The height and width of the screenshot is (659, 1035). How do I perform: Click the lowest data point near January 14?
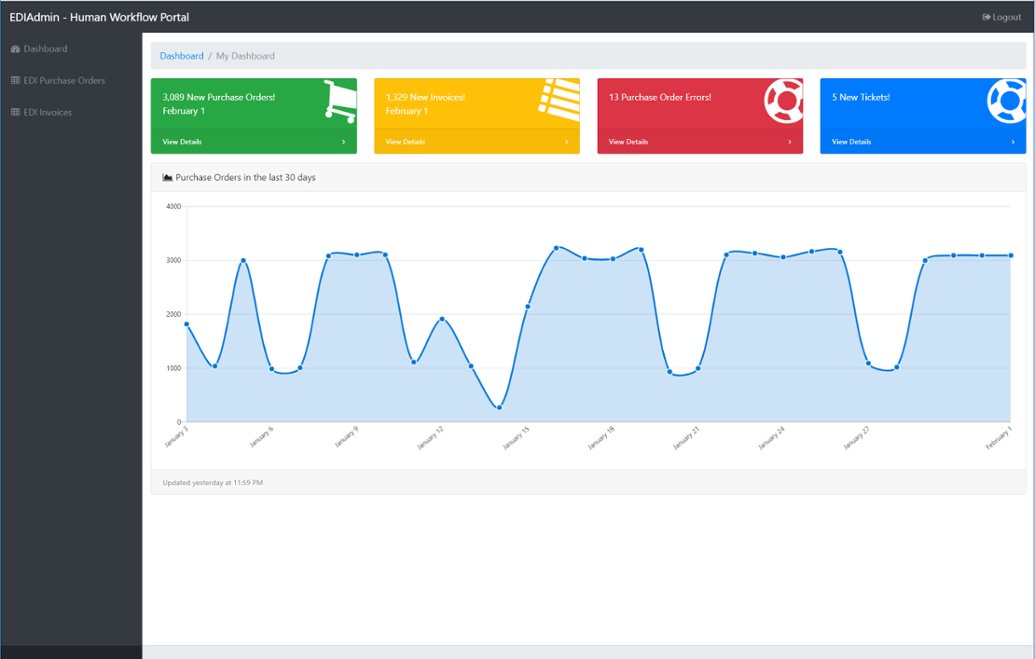coord(499,407)
